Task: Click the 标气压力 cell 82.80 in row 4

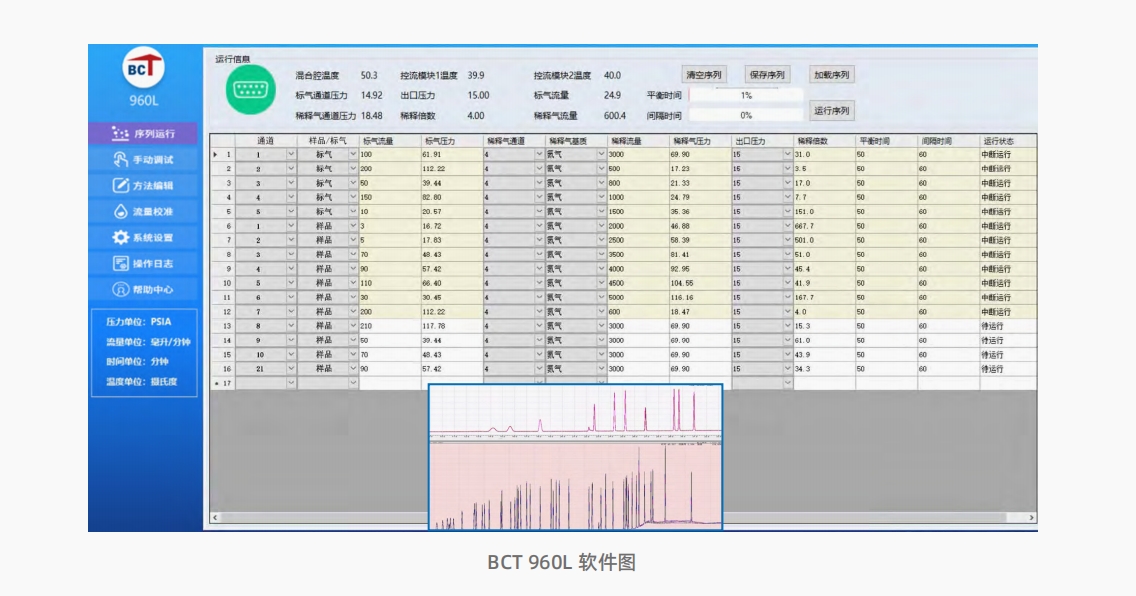Action: (452, 197)
